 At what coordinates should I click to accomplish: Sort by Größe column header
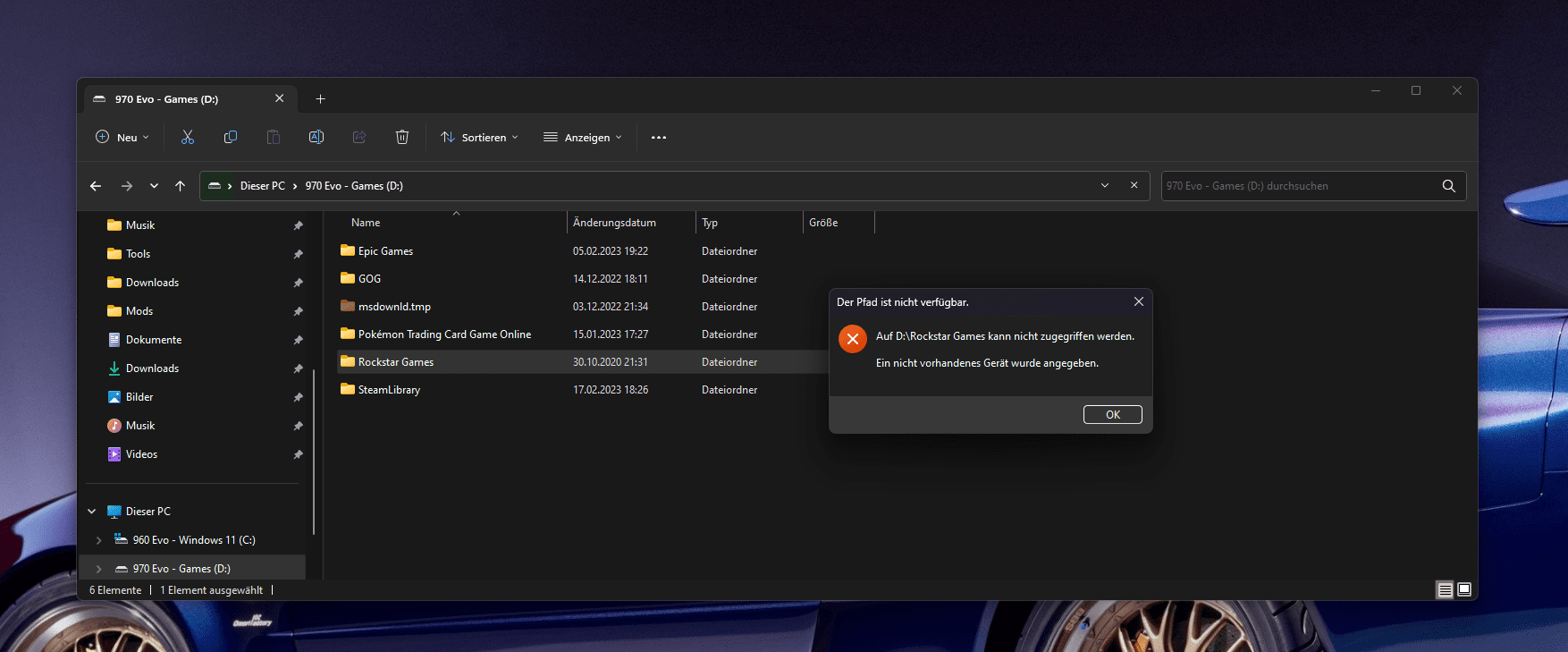click(x=823, y=223)
